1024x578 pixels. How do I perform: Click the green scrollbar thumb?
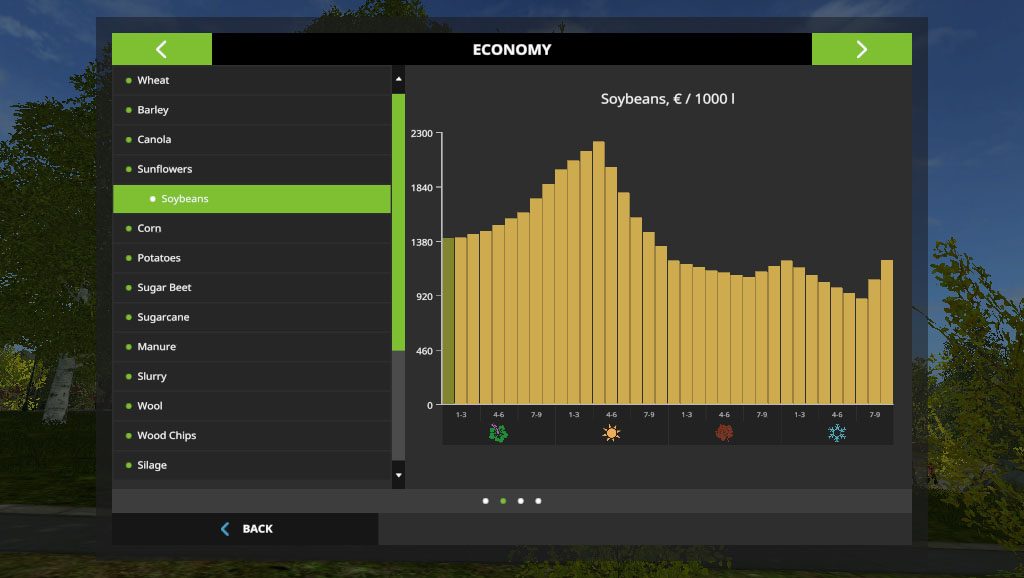[398, 220]
